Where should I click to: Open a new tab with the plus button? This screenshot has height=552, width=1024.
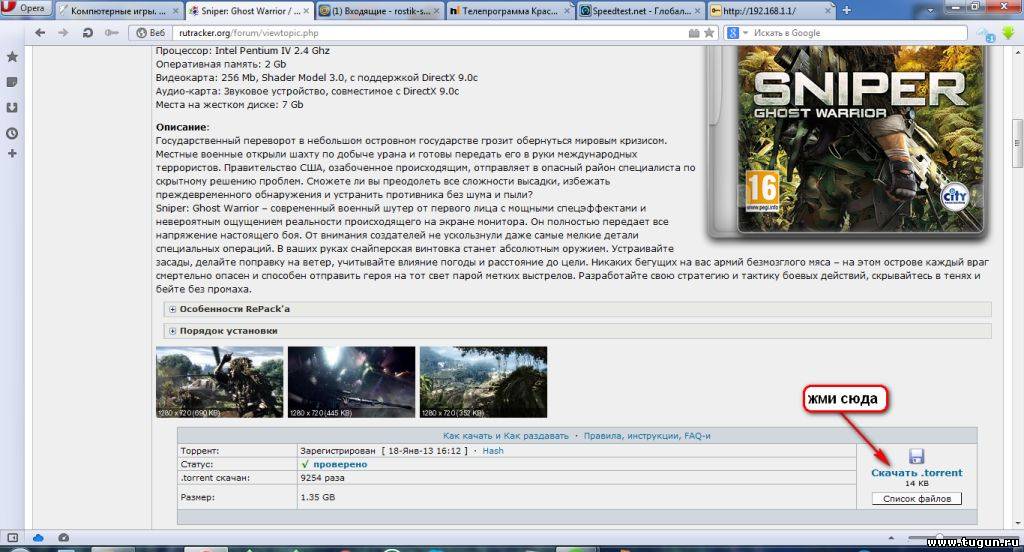pos(847,10)
